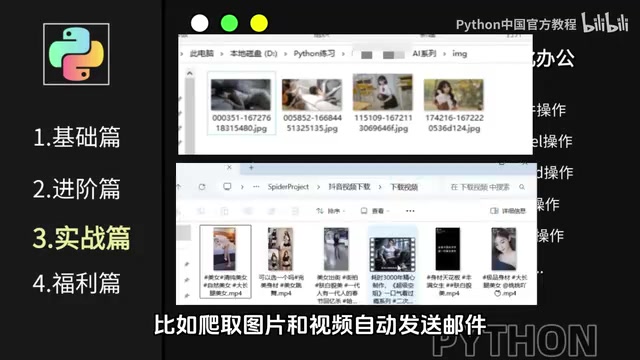
Task: Click Python练习 in the breadcrumb path
Action: (314, 53)
